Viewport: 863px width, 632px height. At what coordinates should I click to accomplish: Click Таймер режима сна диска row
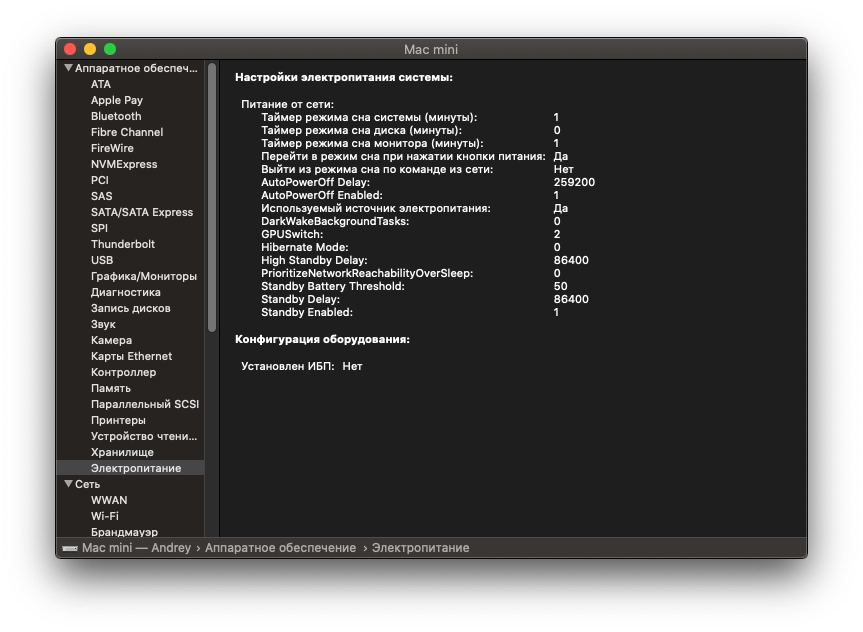click(x=411, y=130)
